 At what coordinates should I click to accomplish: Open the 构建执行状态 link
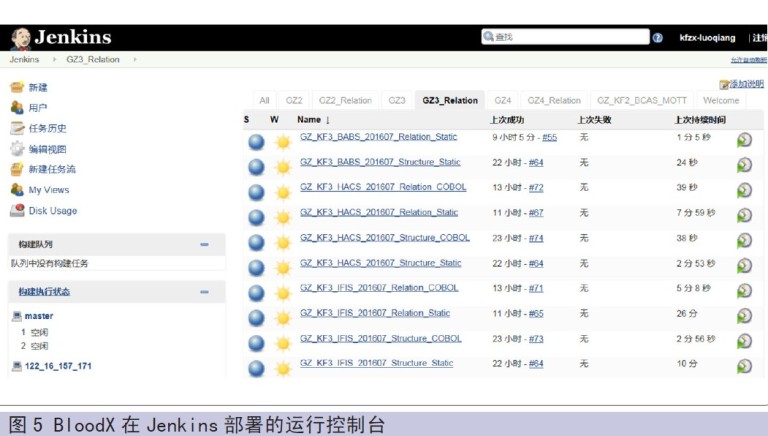click(x=44, y=292)
